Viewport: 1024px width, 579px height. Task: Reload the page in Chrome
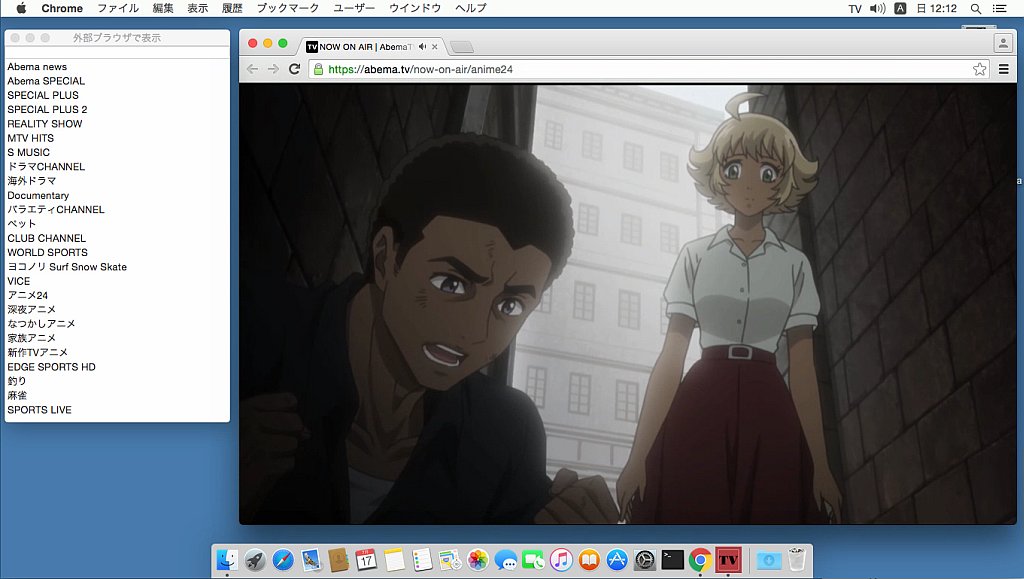tap(295, 69)
